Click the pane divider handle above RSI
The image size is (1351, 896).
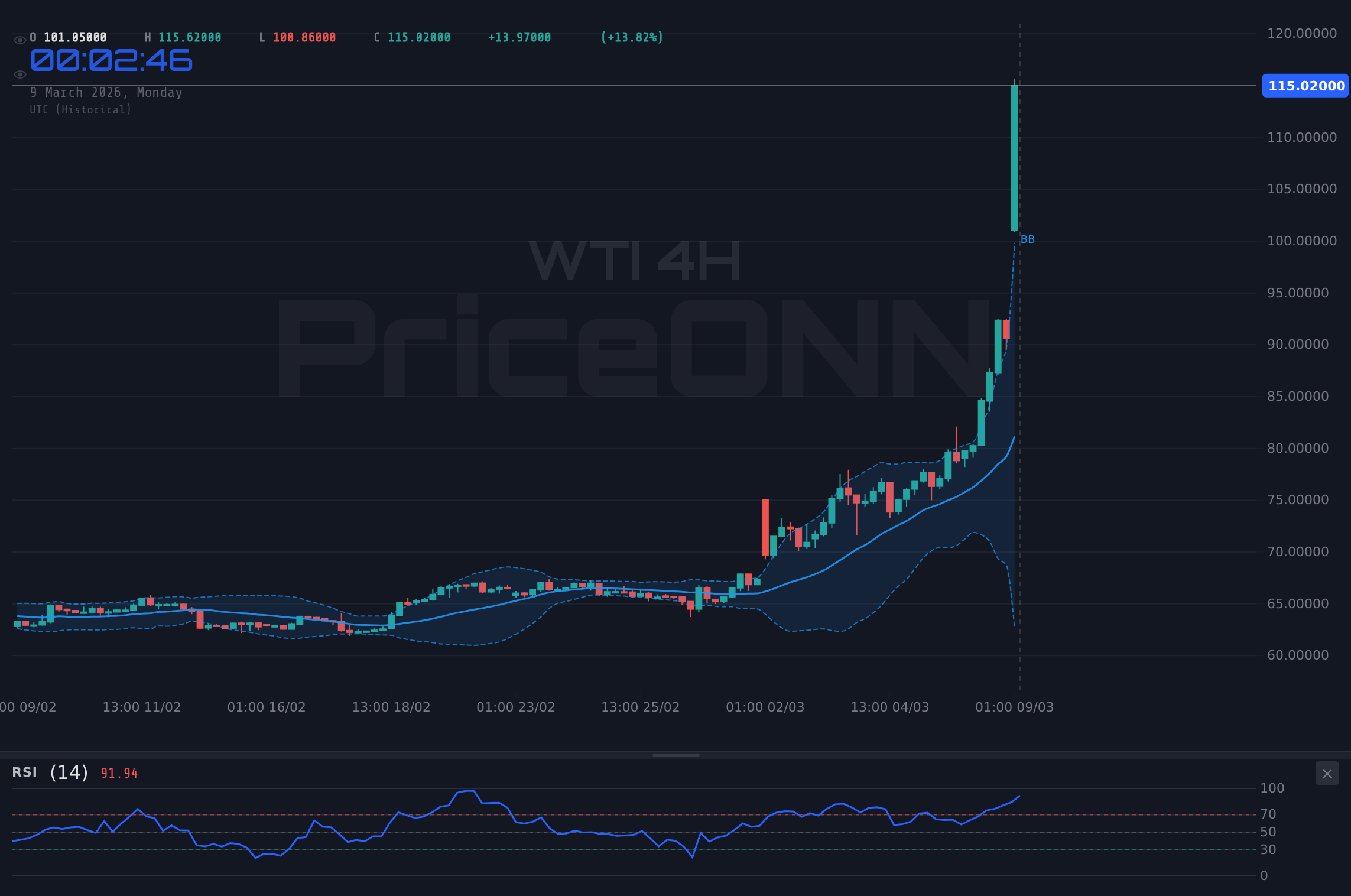click(x=675, y=755)
